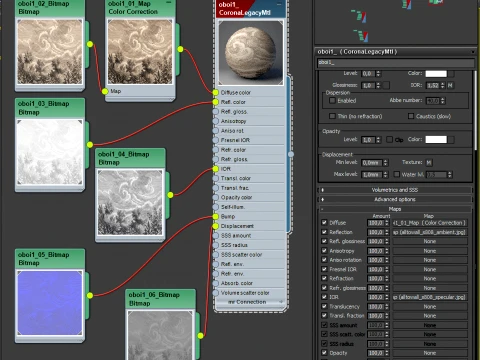Click the Displacement Texture M button
480x360 pixels.
coord(429,163)
